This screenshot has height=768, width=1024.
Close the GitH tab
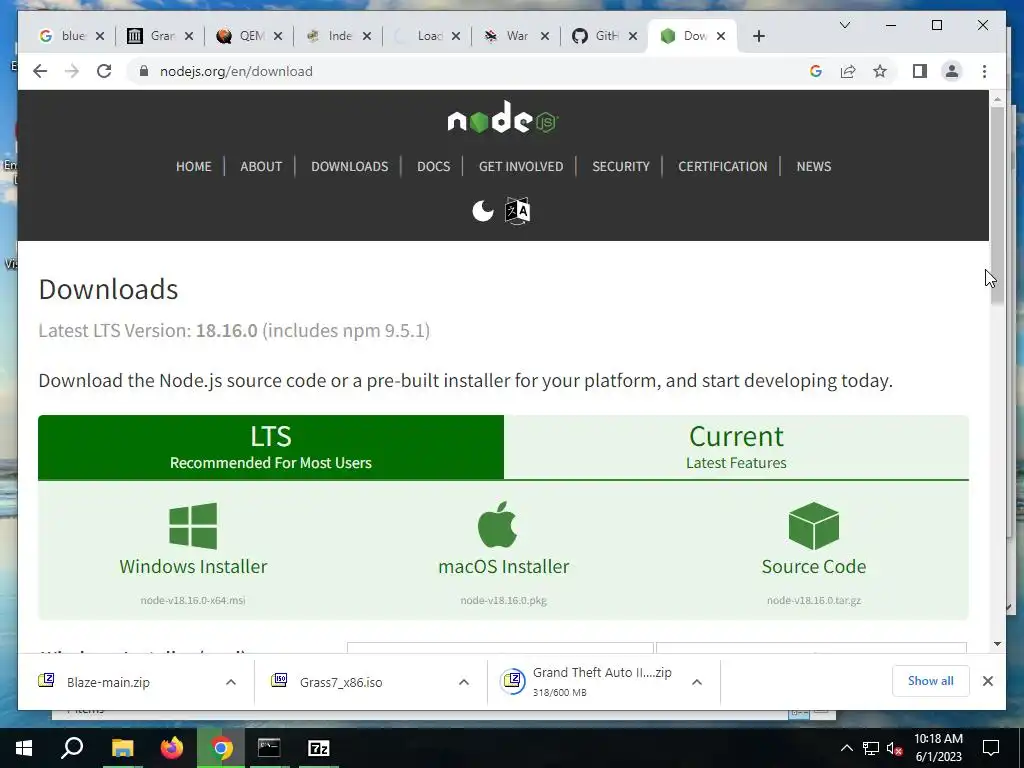(x=633, y=36)
